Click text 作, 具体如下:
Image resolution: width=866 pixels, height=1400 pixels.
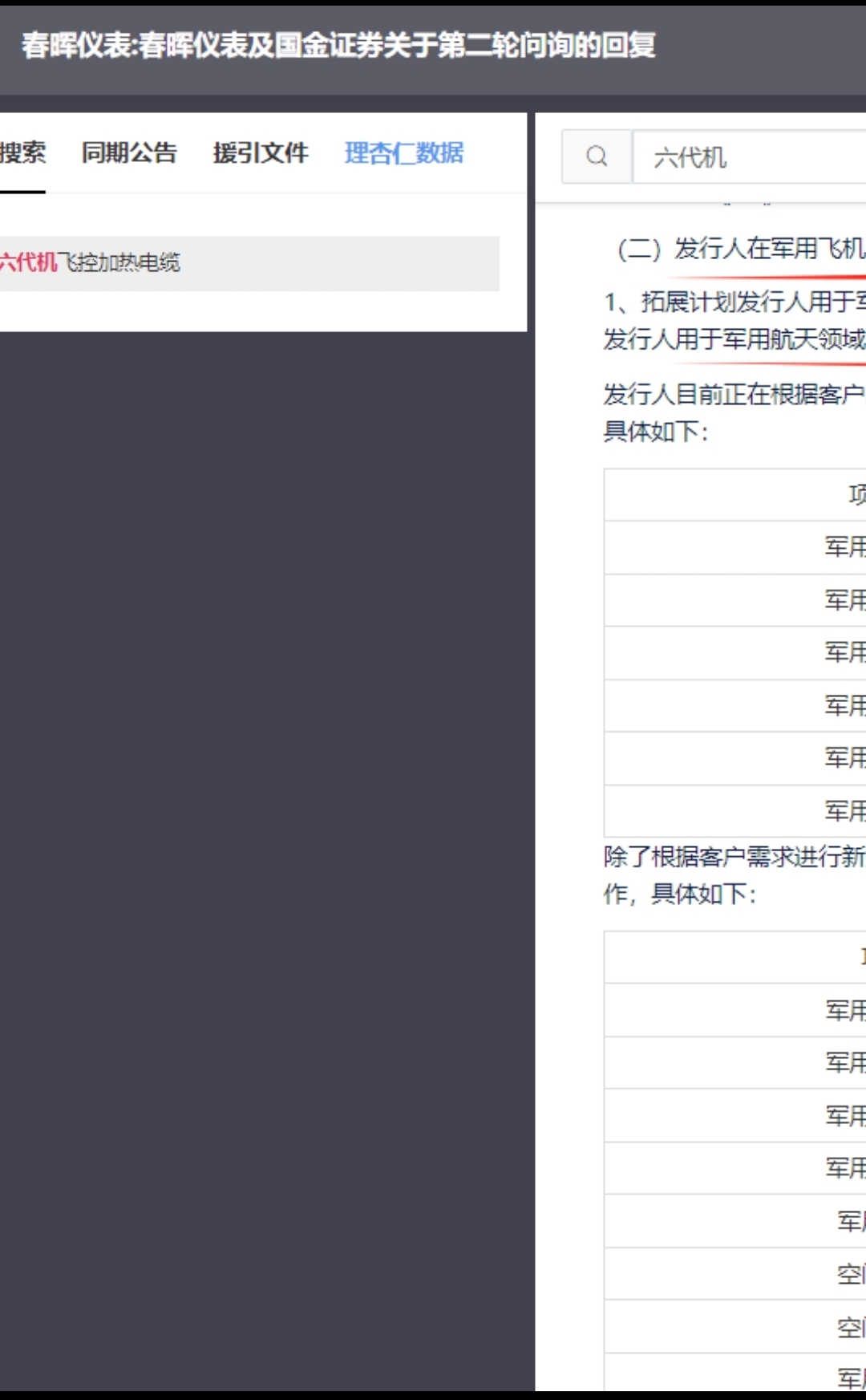(x=680, y=894)
